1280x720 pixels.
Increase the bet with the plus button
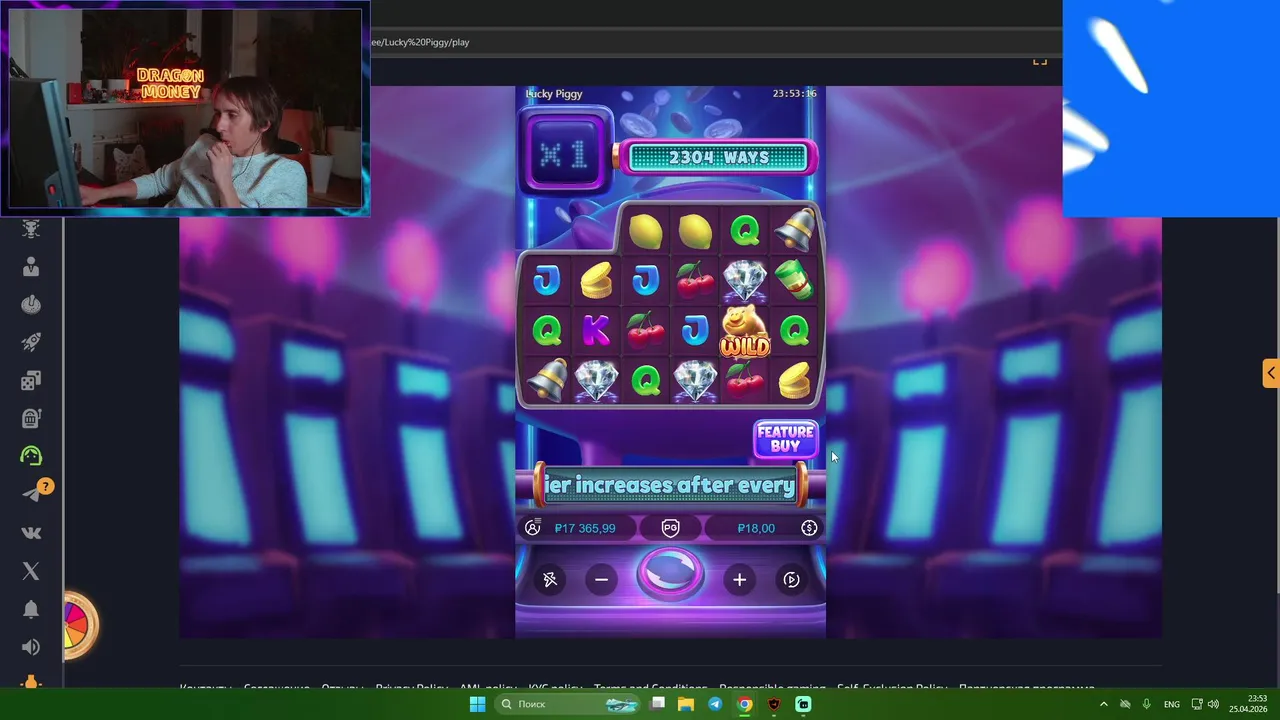pyautogui.click(x=739, y=580)
